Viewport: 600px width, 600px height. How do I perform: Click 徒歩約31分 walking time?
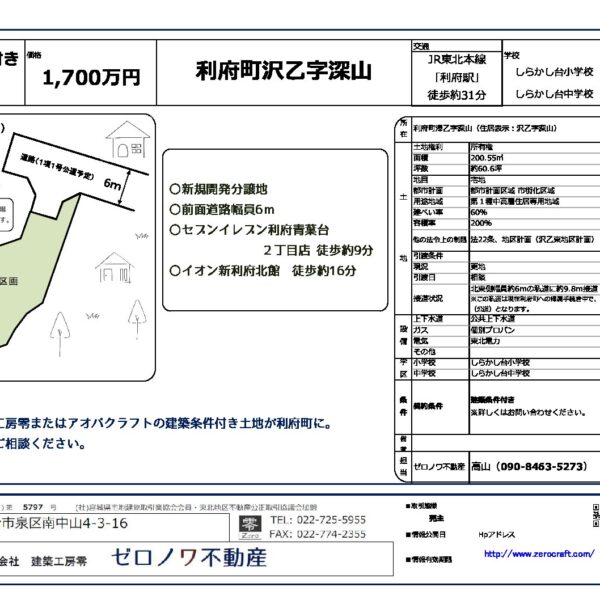(457, 95)
